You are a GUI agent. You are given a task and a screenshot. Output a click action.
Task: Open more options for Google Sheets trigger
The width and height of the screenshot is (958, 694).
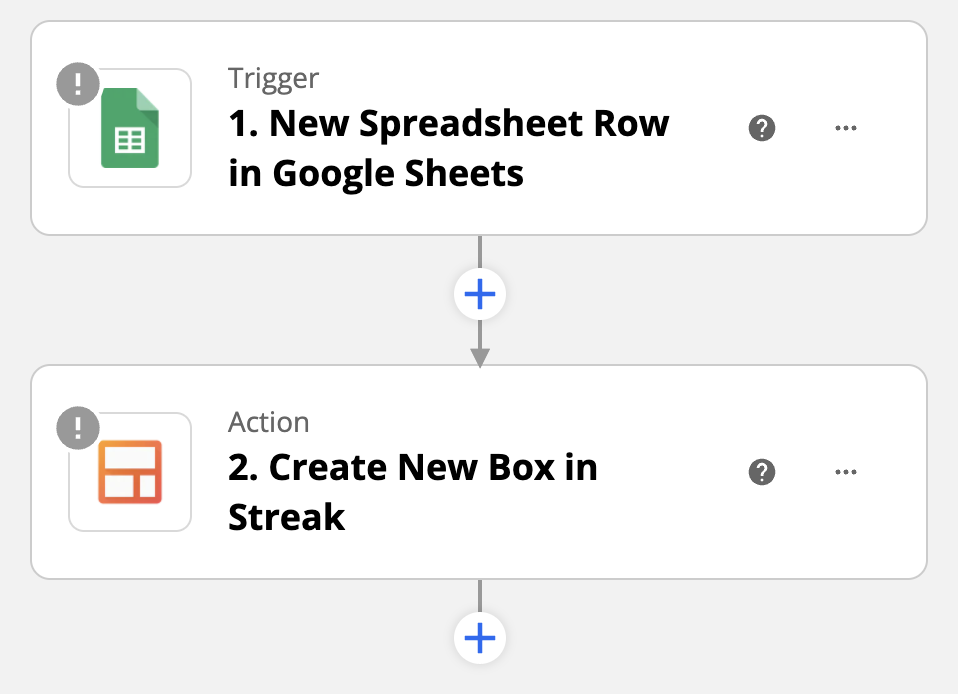coord(846,128)
